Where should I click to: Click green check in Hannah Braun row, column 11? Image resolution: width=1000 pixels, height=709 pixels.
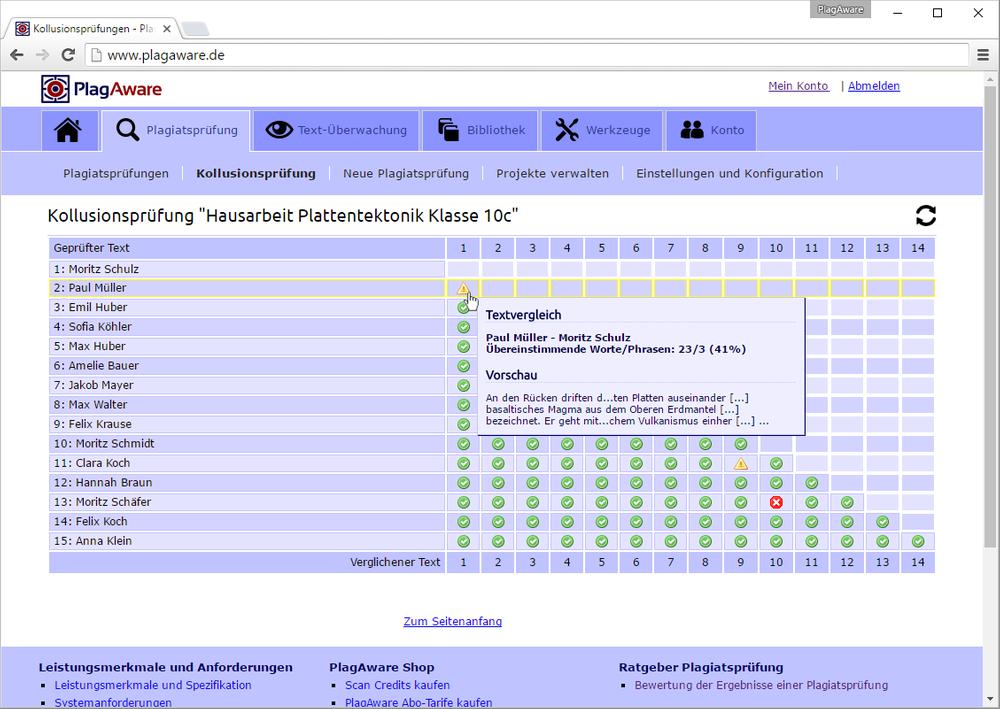tap(811, 483)
